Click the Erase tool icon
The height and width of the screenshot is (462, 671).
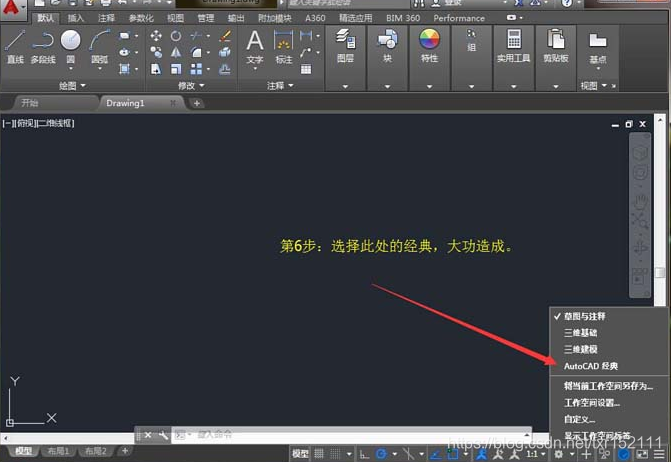pyautogui.click(x=225, y=36)
